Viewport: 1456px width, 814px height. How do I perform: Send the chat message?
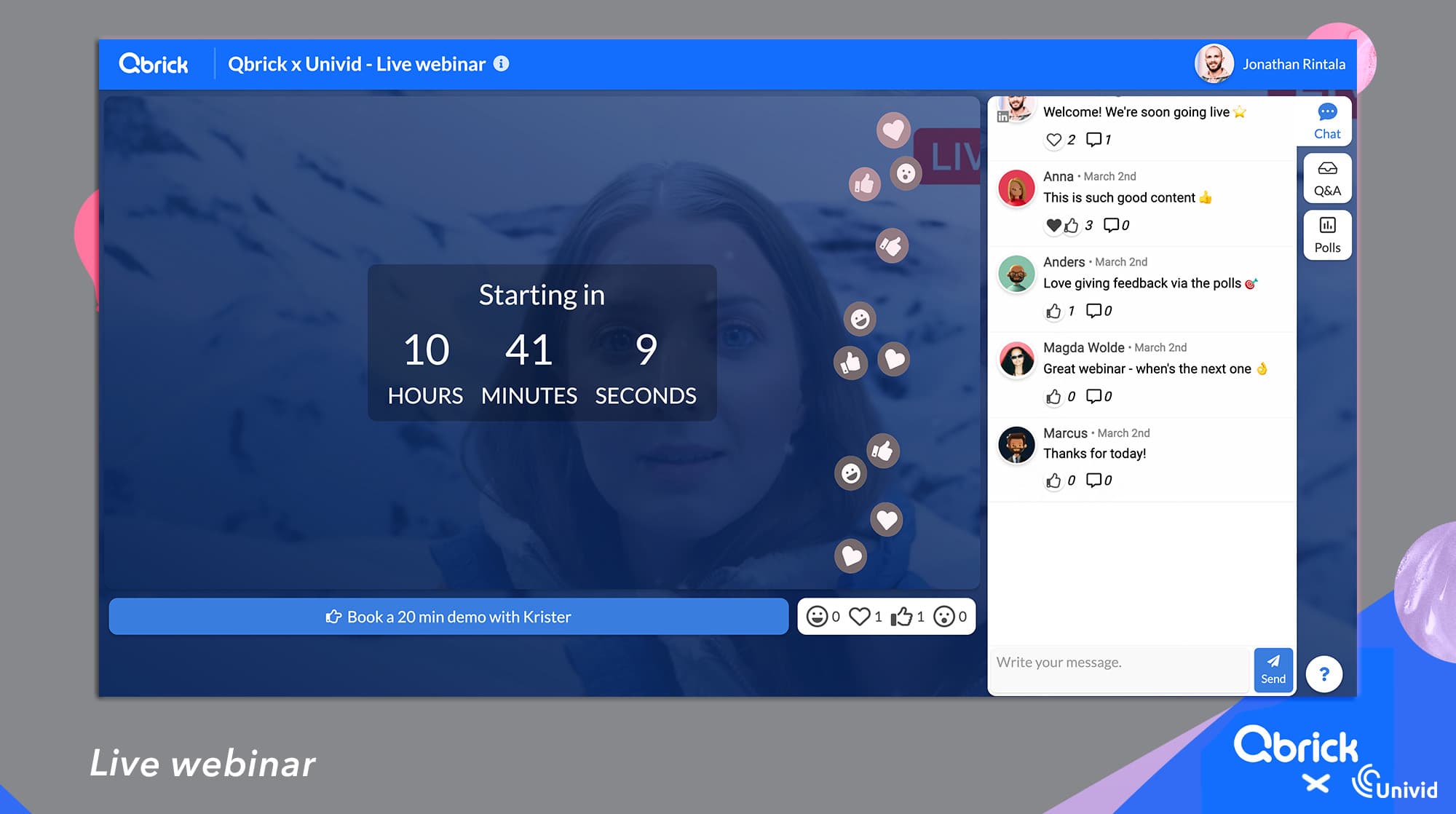pos(1273,669)
